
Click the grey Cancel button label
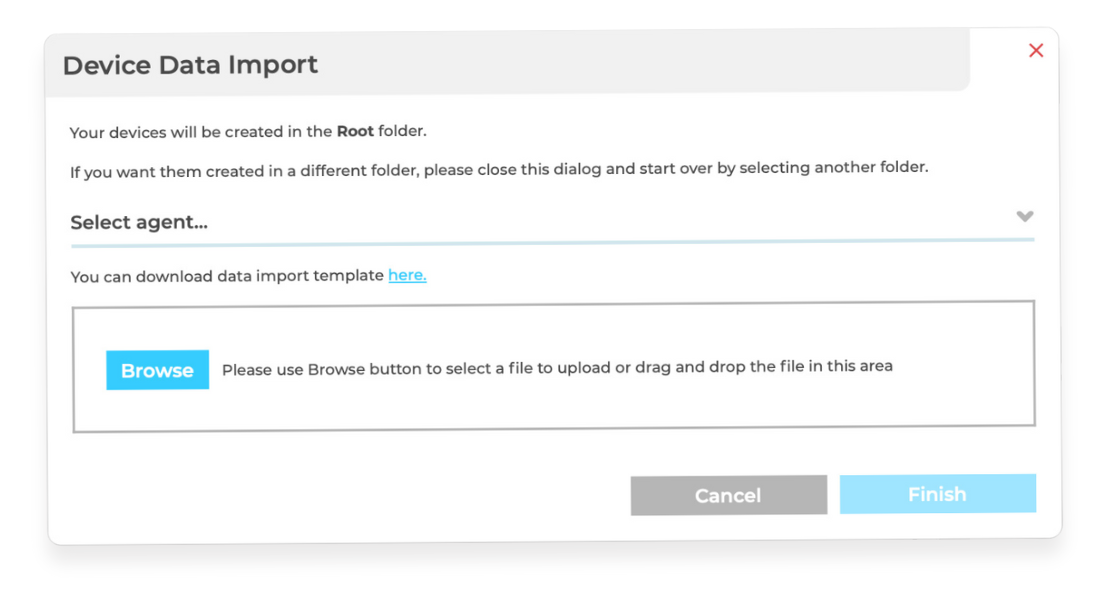click(x=728, y=496)
